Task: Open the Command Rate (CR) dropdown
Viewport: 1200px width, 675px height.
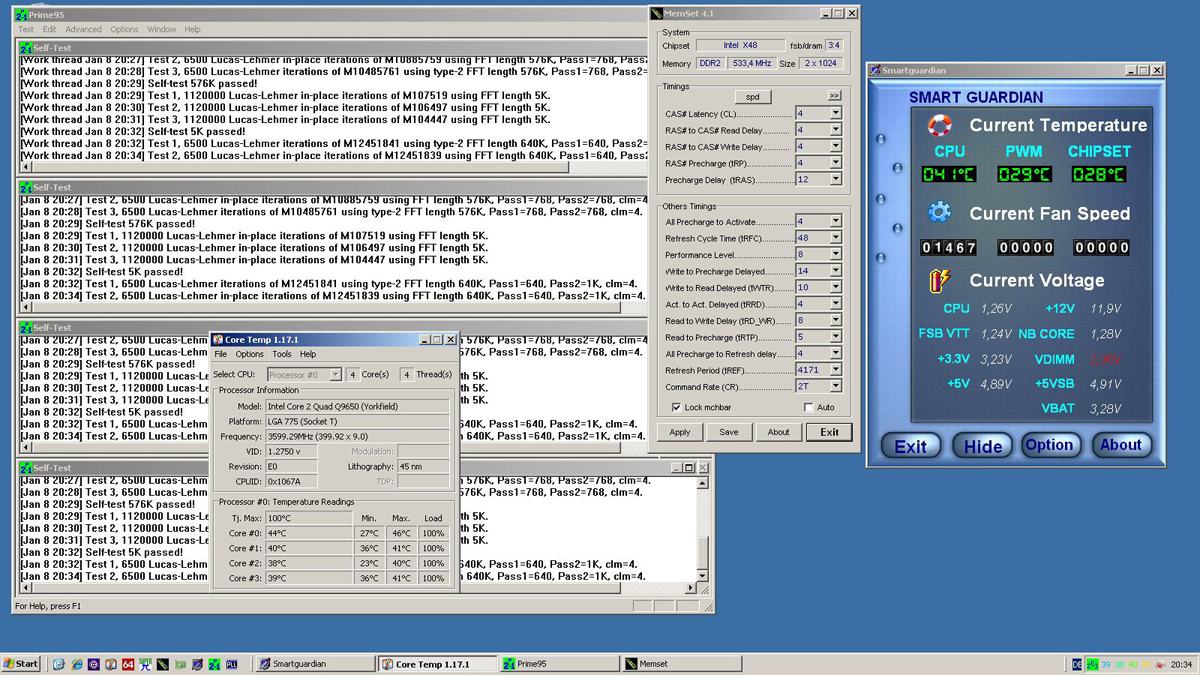Action: [835, 386]
